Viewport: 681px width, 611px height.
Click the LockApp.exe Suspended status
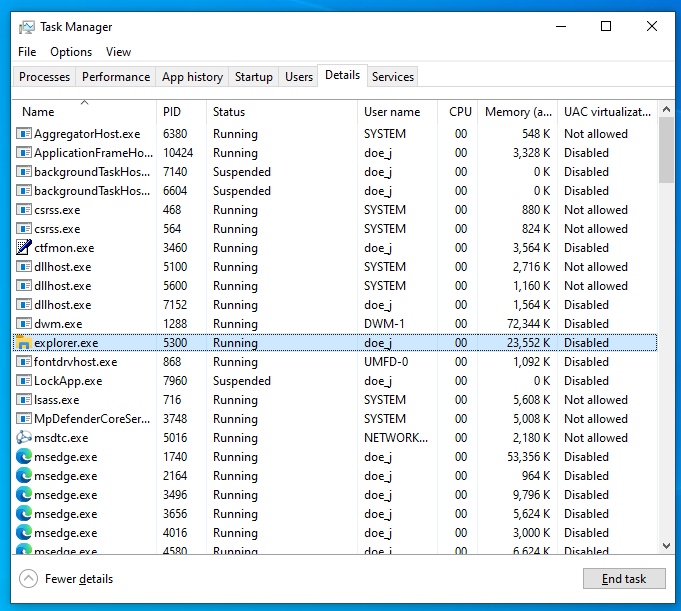click(241, 381)
